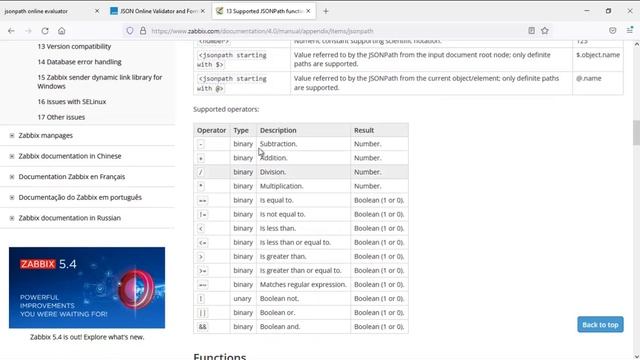
Task: Expand Documentation Zabbix en Français
Action: (x=12, y=177)
